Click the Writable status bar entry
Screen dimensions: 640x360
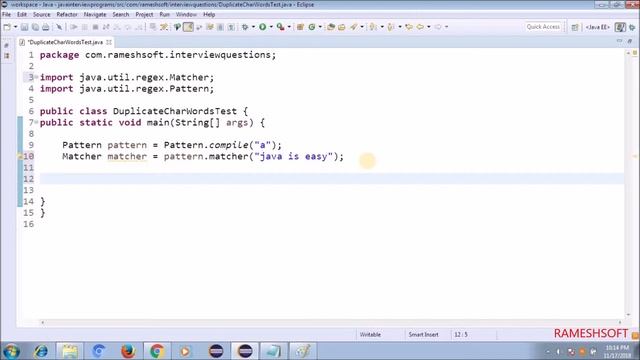(x=370, y=334)
